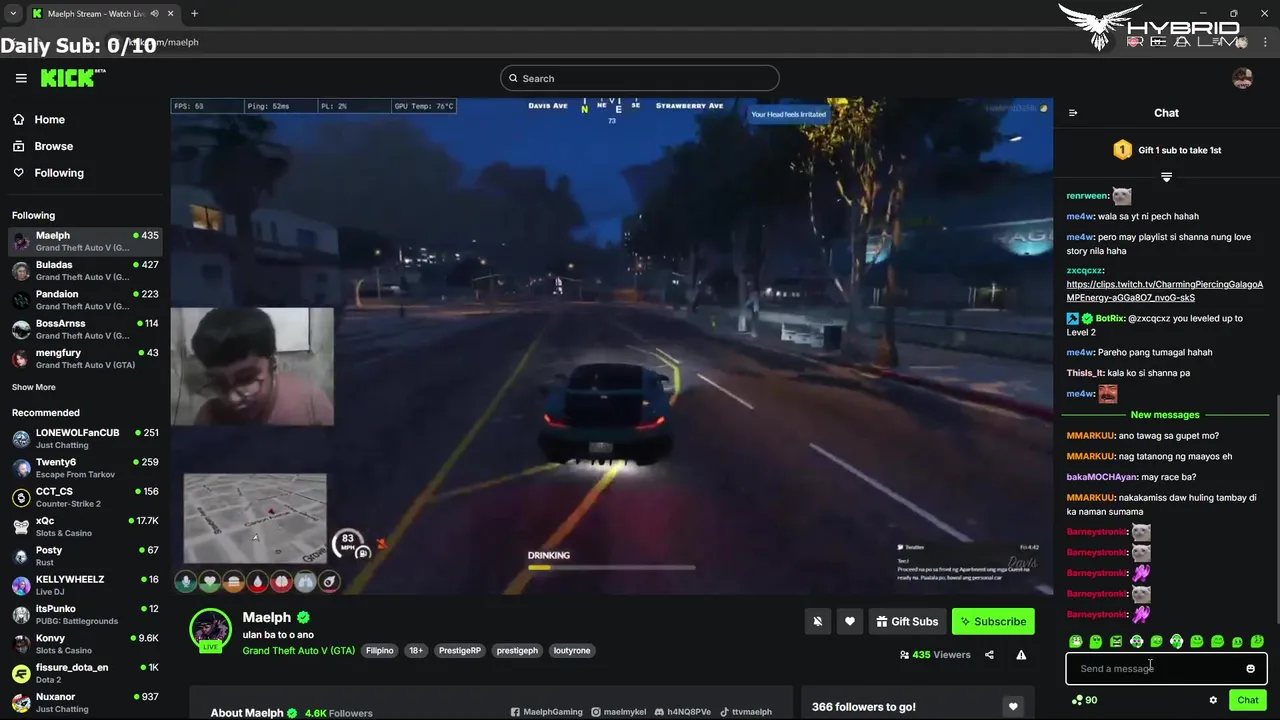Open browser tab list dropdown
1280x720 pixels.
(x=13, y=14)
